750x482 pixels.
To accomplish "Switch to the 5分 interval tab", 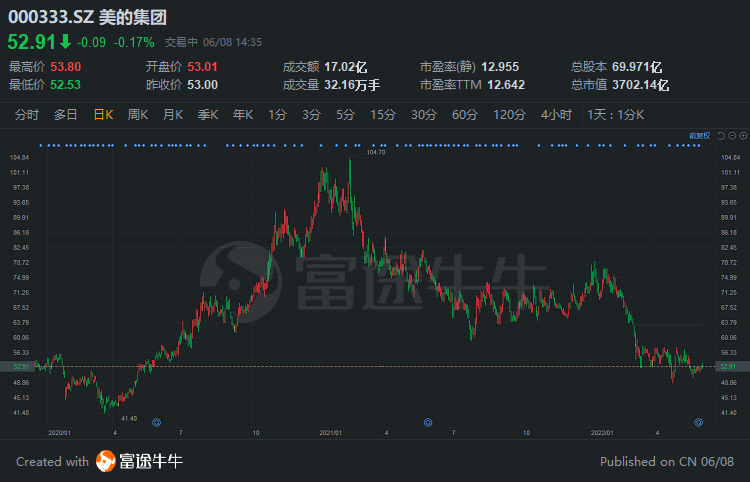I will pyautogui.click(x=345, y=115).
